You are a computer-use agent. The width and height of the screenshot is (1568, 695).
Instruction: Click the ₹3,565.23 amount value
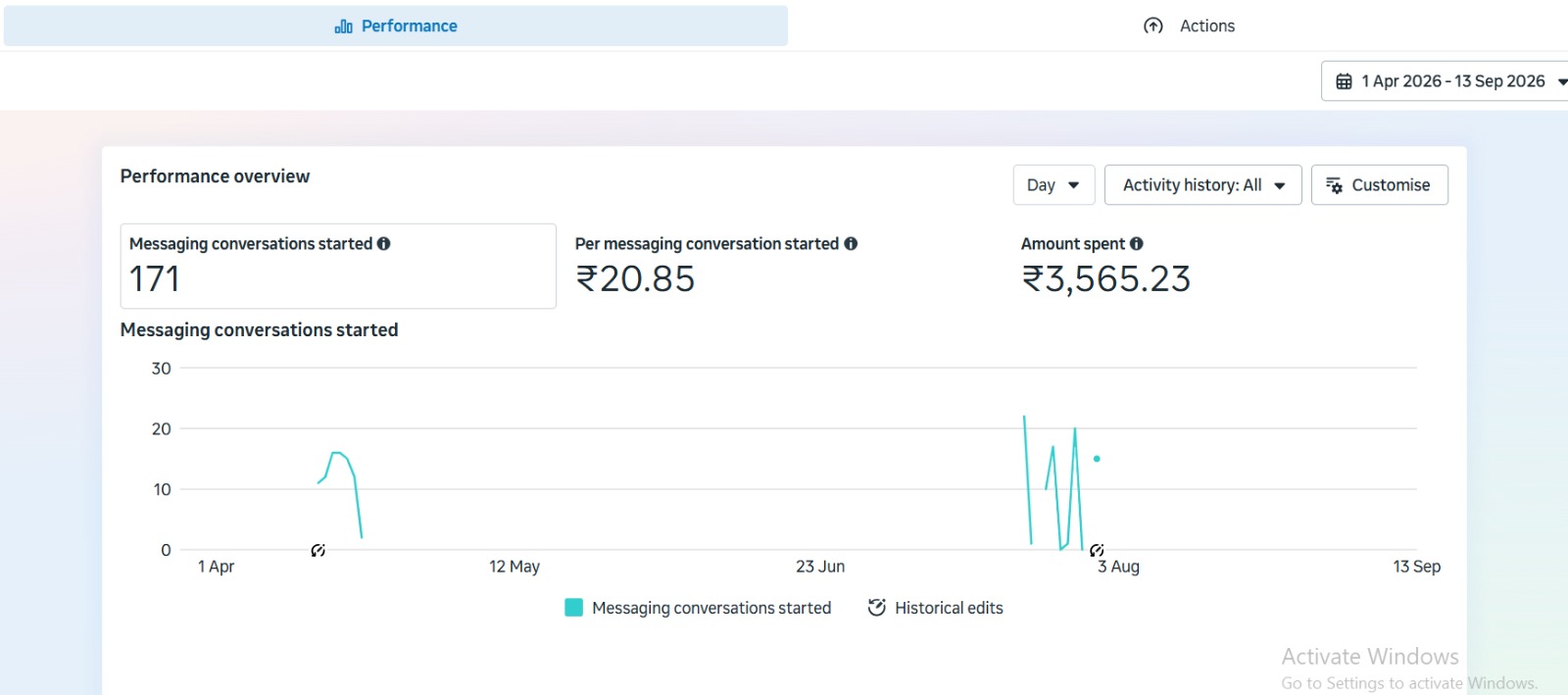[1106, 279]
